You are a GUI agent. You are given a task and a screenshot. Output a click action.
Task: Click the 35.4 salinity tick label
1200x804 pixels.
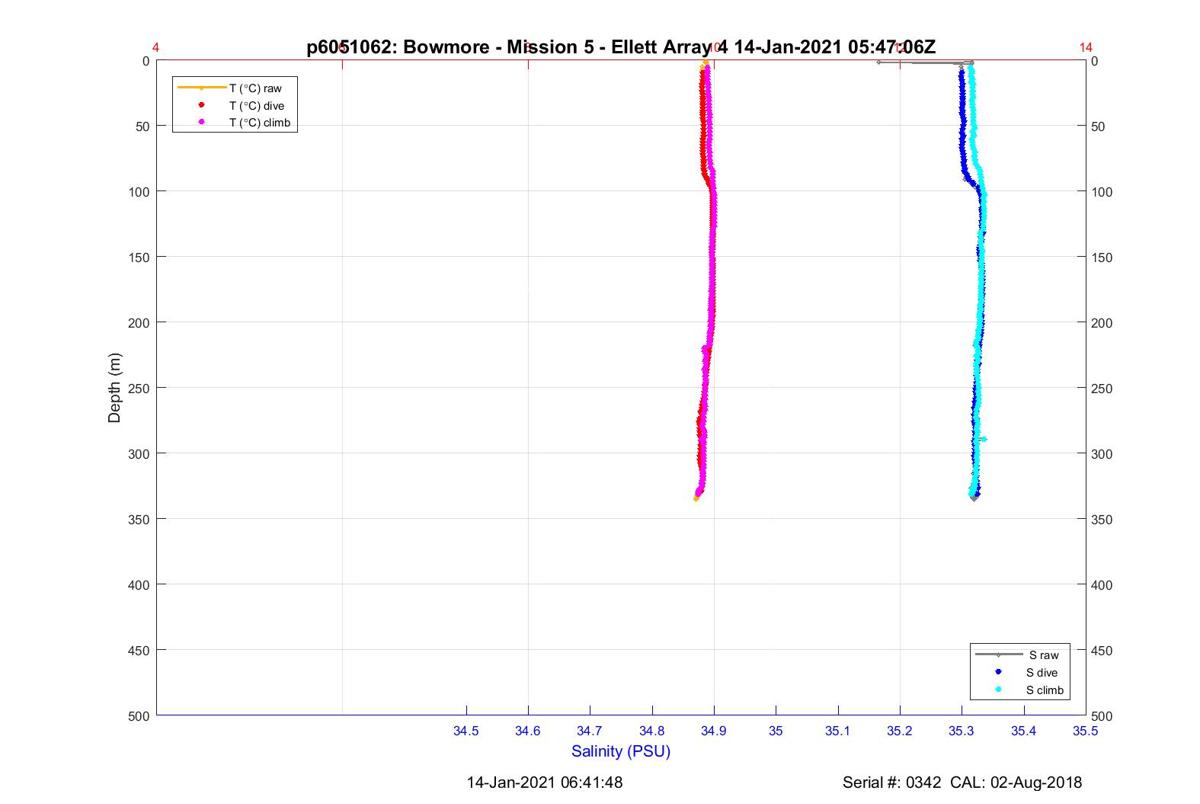pos(1024,732)
